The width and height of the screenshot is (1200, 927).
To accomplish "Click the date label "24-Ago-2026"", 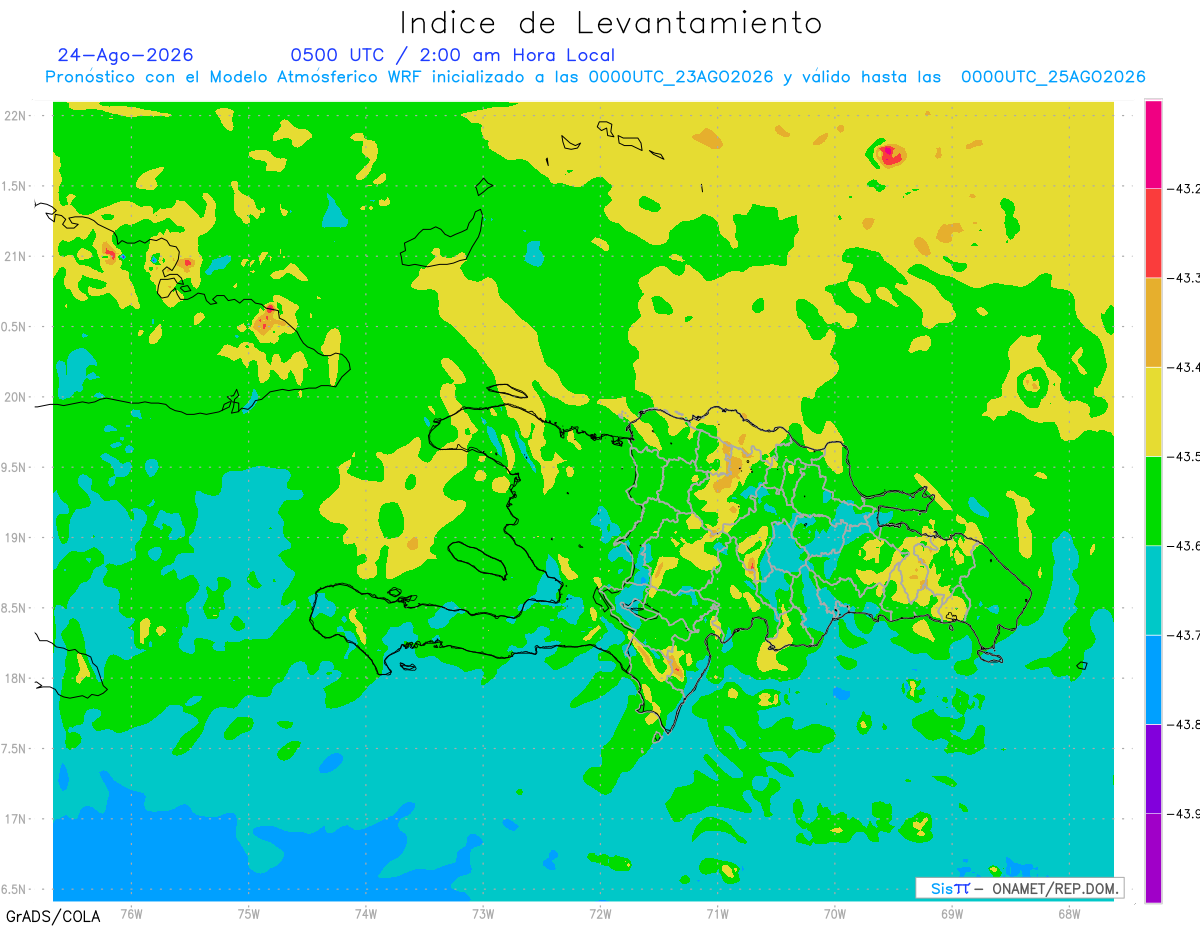I will point(125,55).
